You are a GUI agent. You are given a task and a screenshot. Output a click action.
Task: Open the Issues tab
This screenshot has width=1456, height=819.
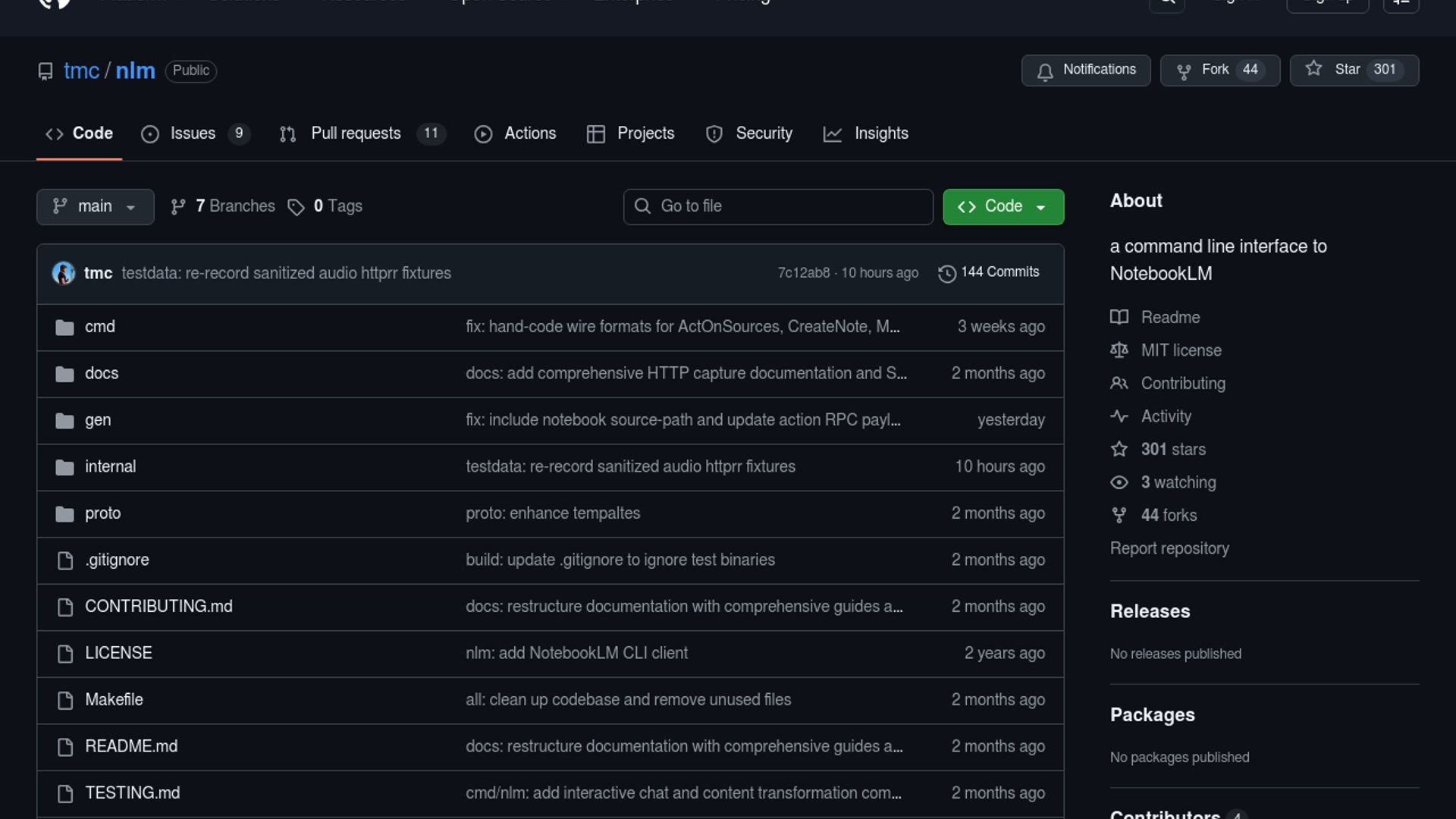(x=193, y=133)
